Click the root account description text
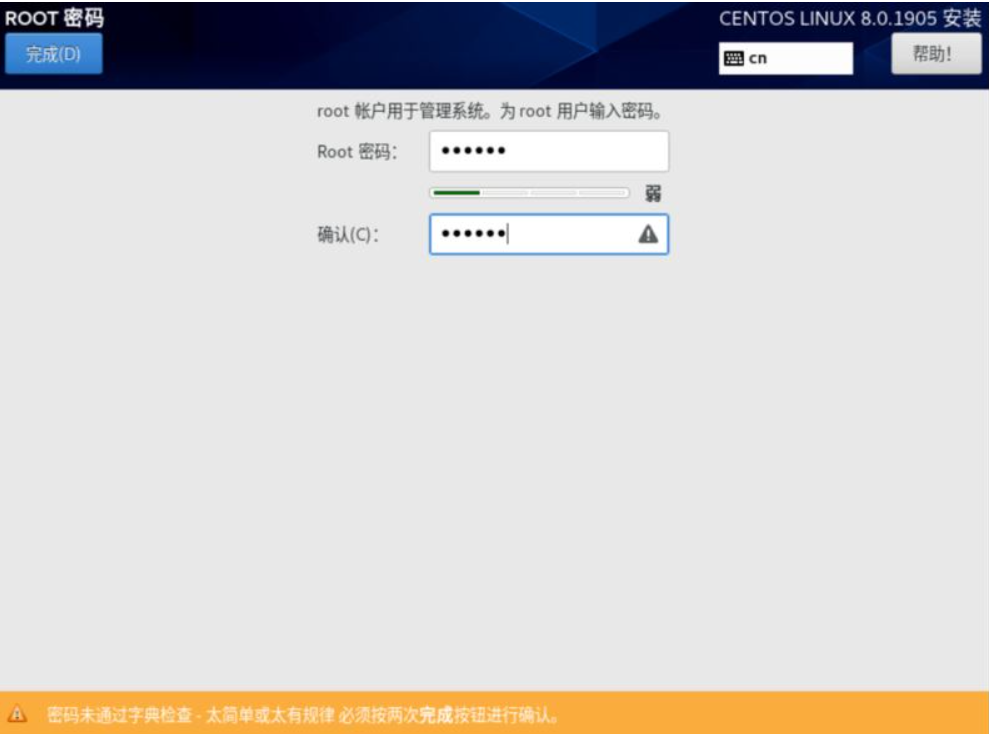Image resolution: width=989 pixels, height=734 pixels. click(x=489, y=112)
